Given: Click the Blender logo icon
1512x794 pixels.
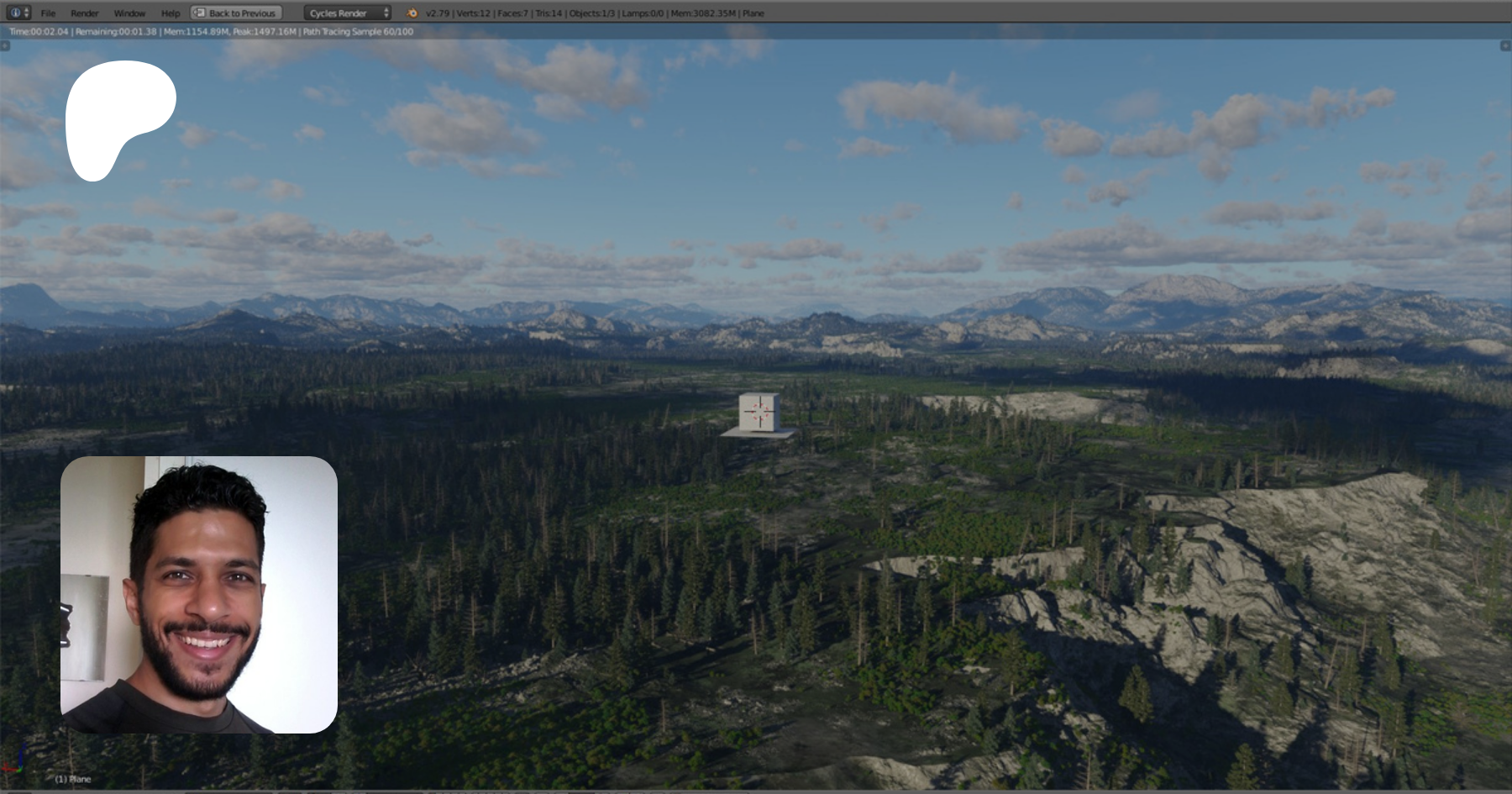Looking at the screenshot, I should (412, 13).
